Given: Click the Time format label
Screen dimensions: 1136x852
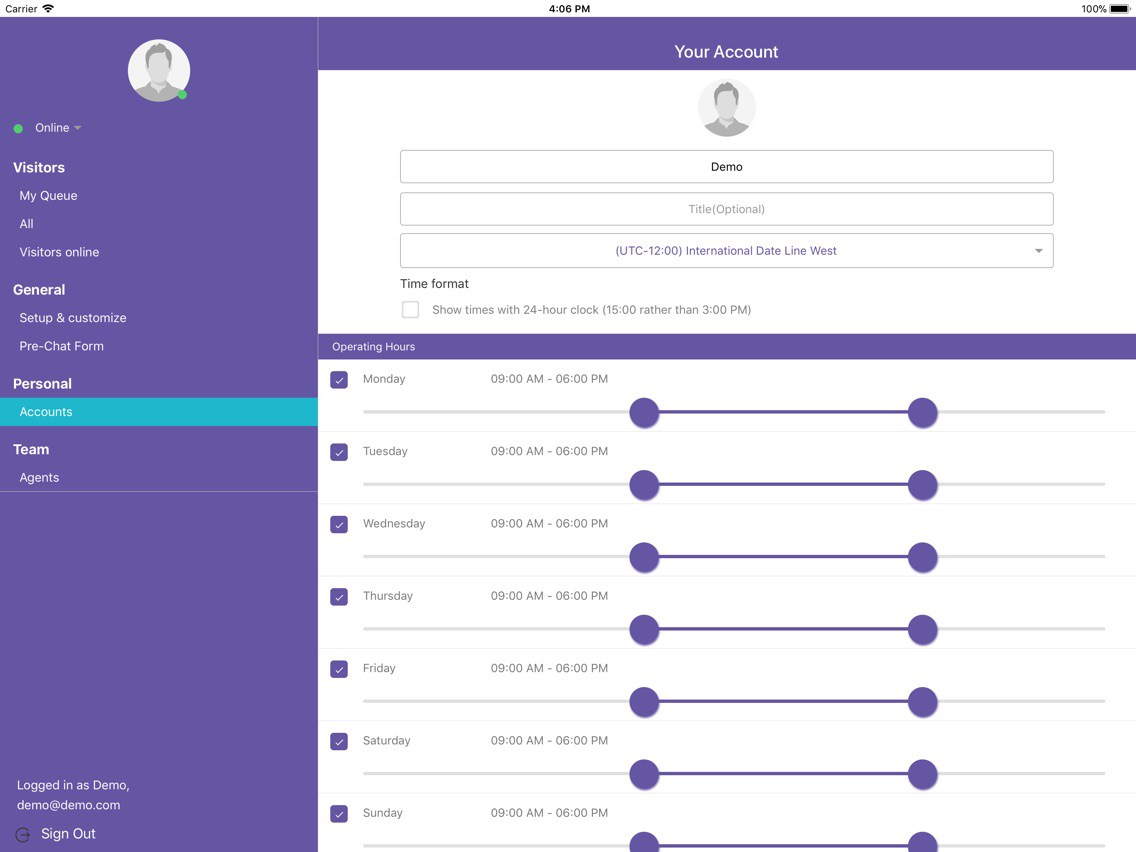Looking at the screenshot, I should pyautogui.click(x=434, y=284).
